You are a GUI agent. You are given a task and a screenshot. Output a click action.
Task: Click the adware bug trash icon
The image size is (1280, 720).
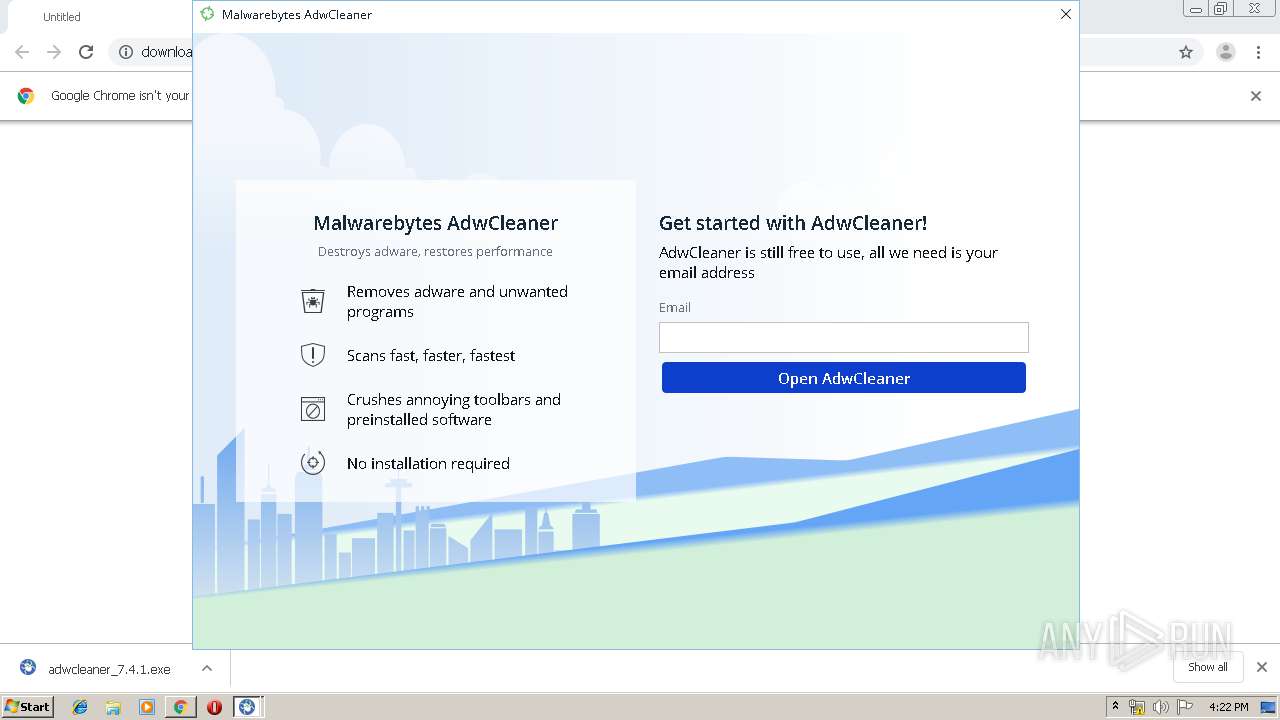[313, 301]
